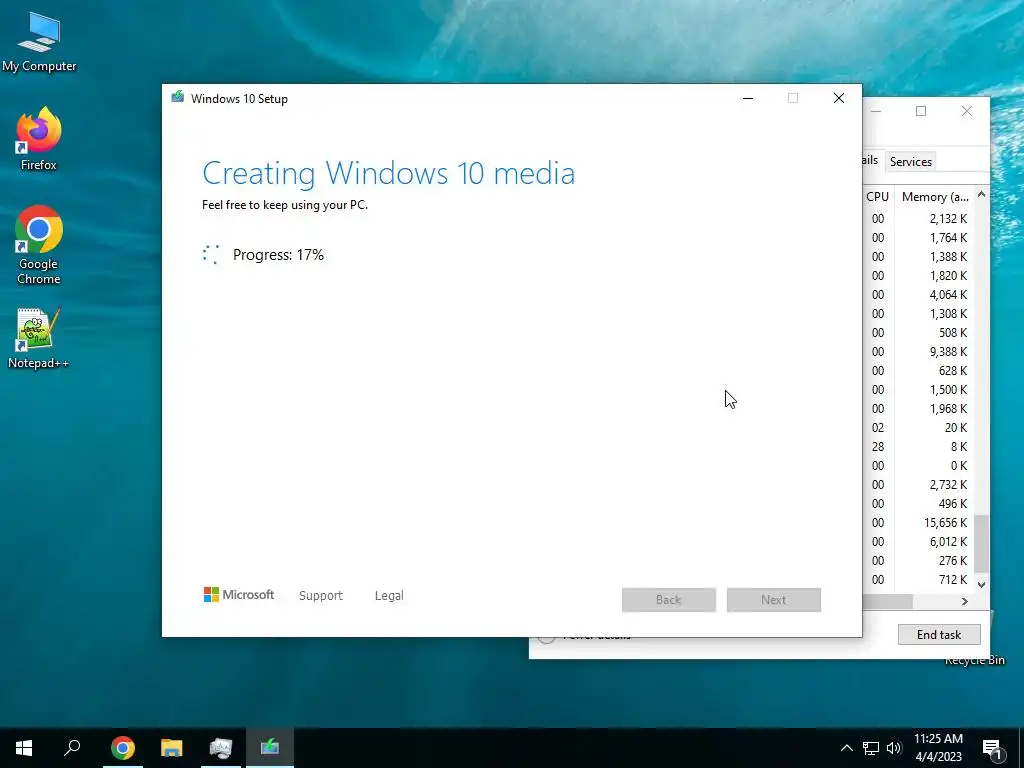
Task: Click End task in Task Manager
Action: (x=939, y=635)
